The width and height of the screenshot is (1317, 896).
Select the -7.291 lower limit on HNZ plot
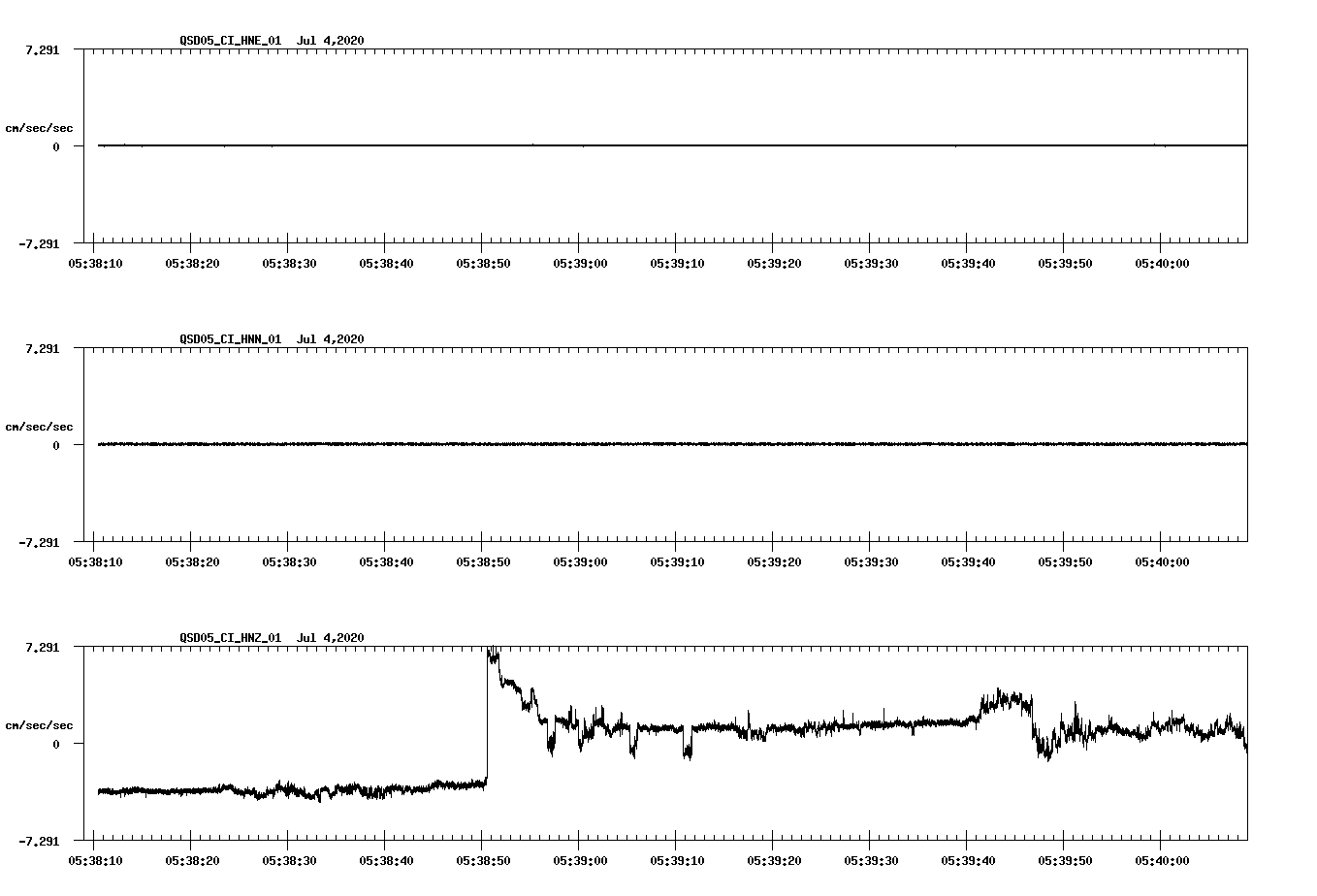click(x=39, y=841)
